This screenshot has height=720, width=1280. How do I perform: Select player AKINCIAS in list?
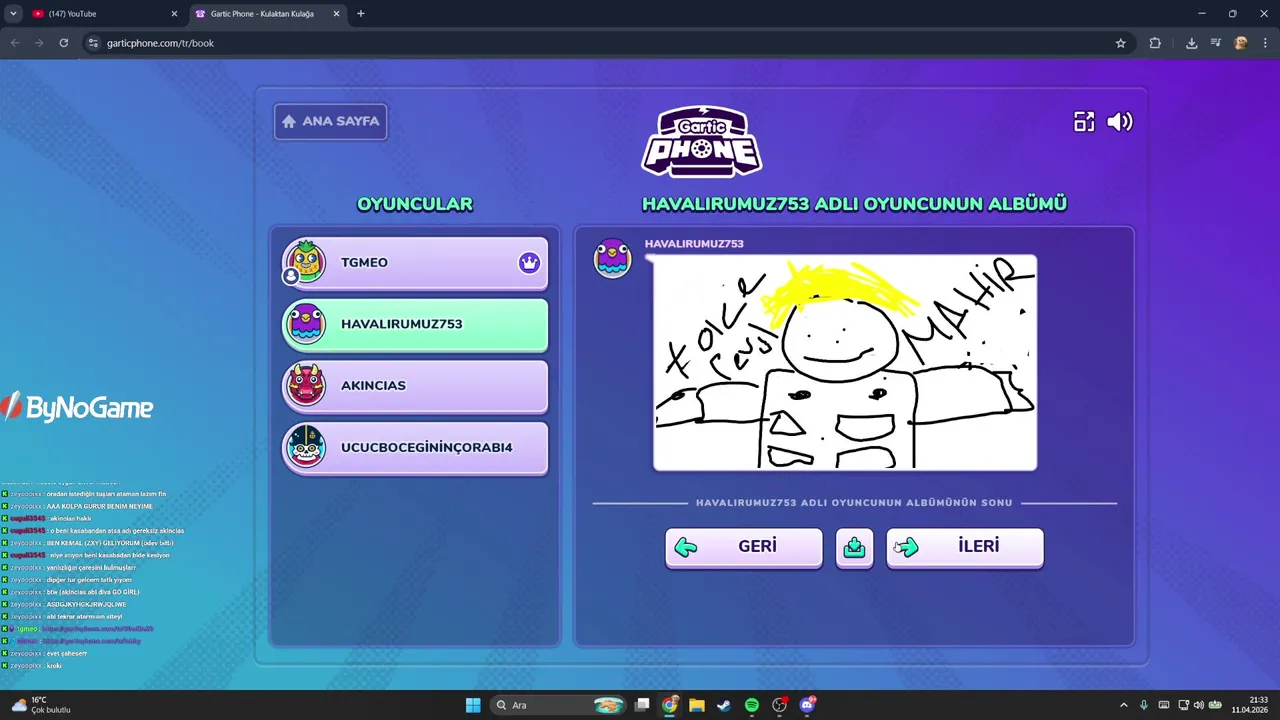tap(415, 386)
